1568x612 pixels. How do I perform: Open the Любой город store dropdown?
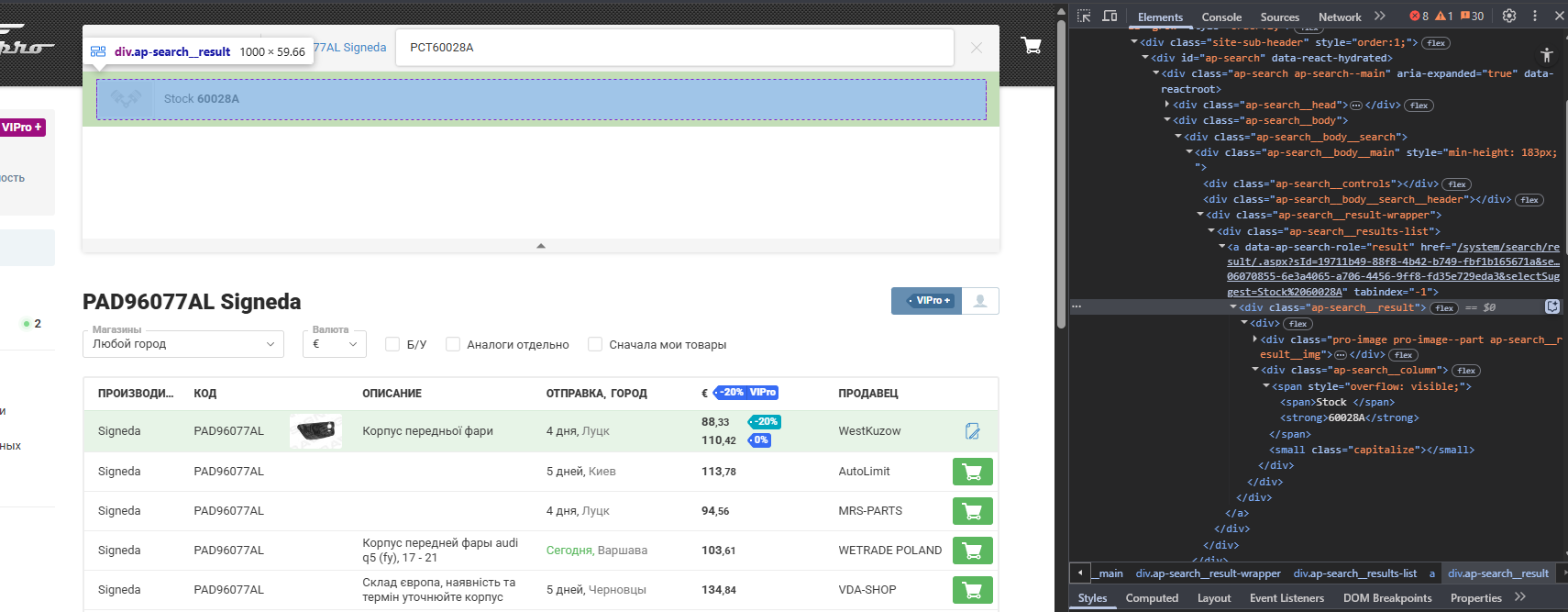click(183, 344)
